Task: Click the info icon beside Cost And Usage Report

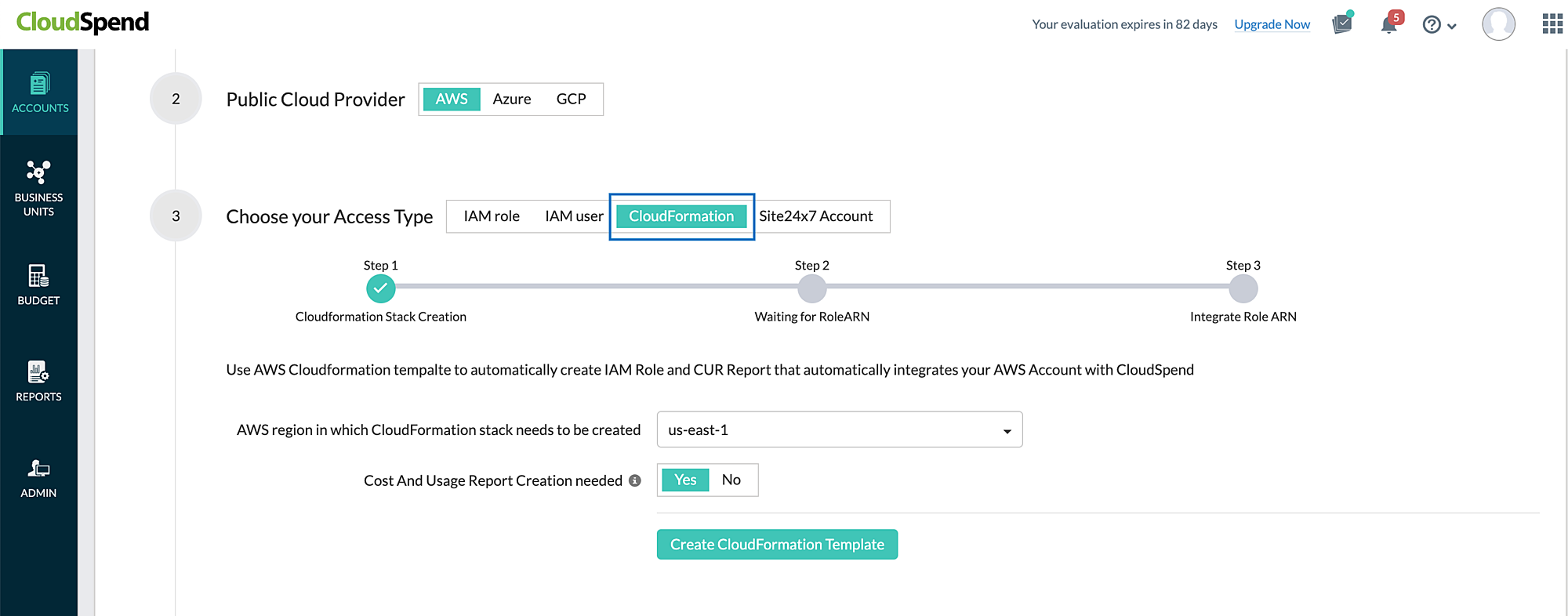Action: [x=635, y=480]
